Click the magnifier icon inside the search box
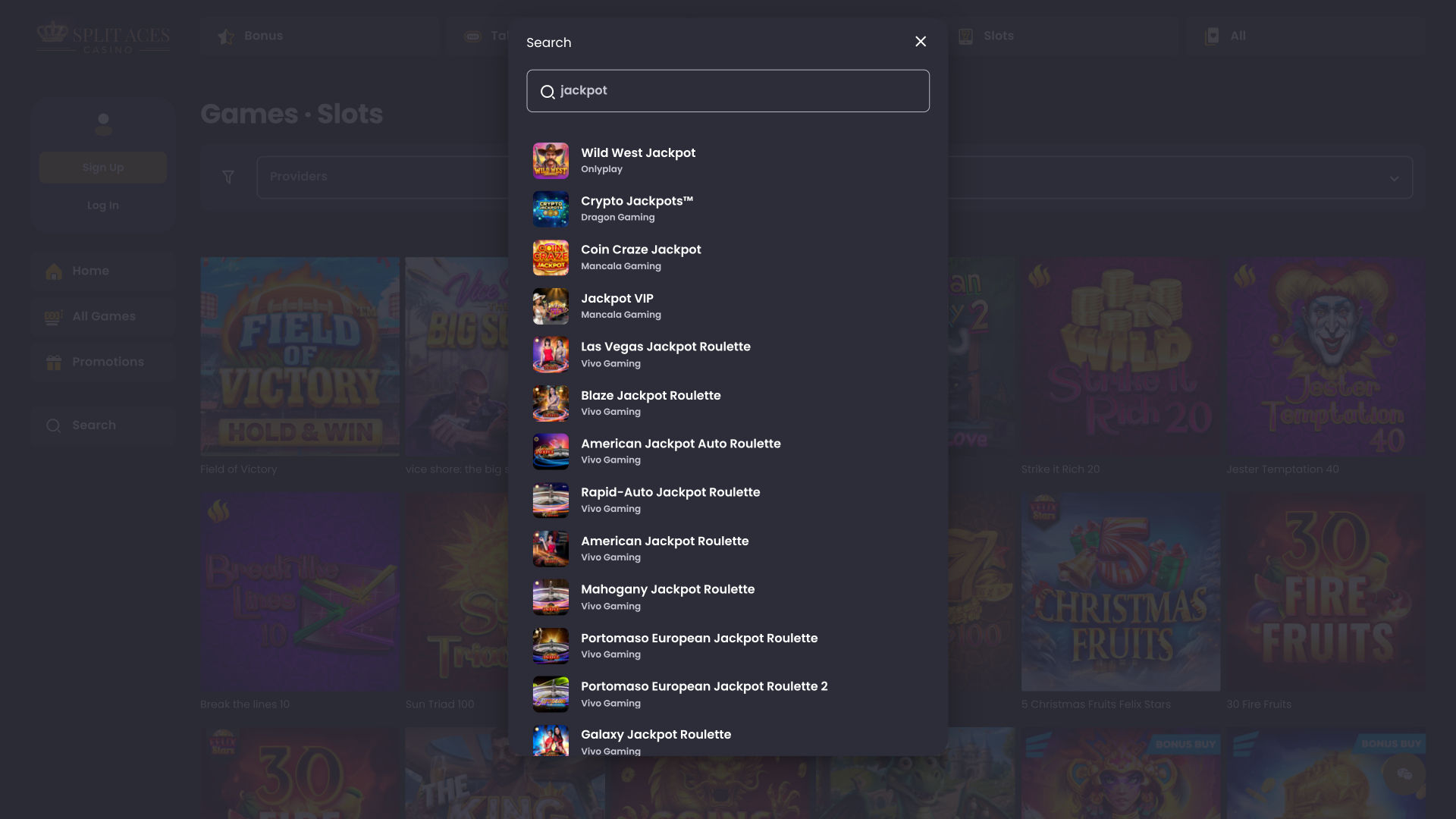This screenshot has width=1456, height=819. pyautogui.click(x=548, y=92)
